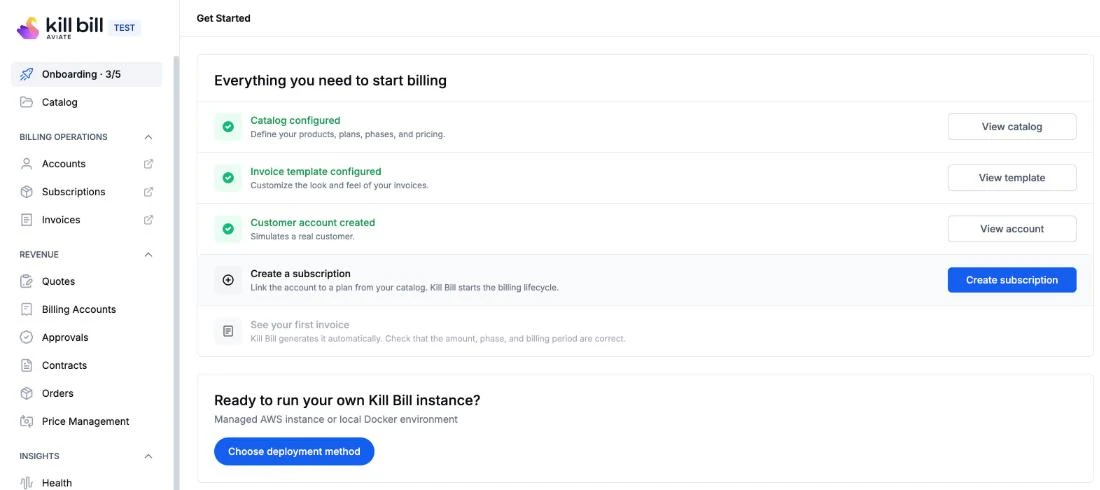
Task: Click Everything you need to start billing heading
Action: click(330, 81)
